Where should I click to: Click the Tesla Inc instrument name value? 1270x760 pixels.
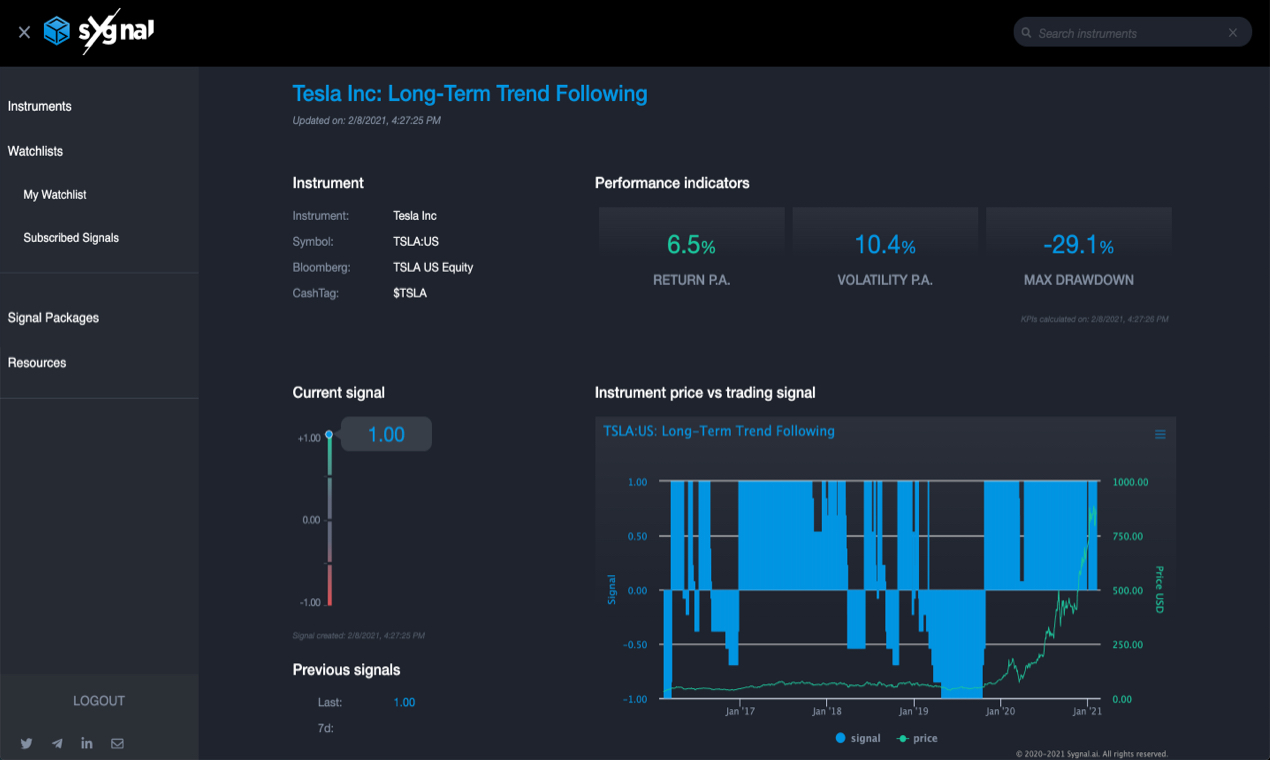(x=415, y=215)
